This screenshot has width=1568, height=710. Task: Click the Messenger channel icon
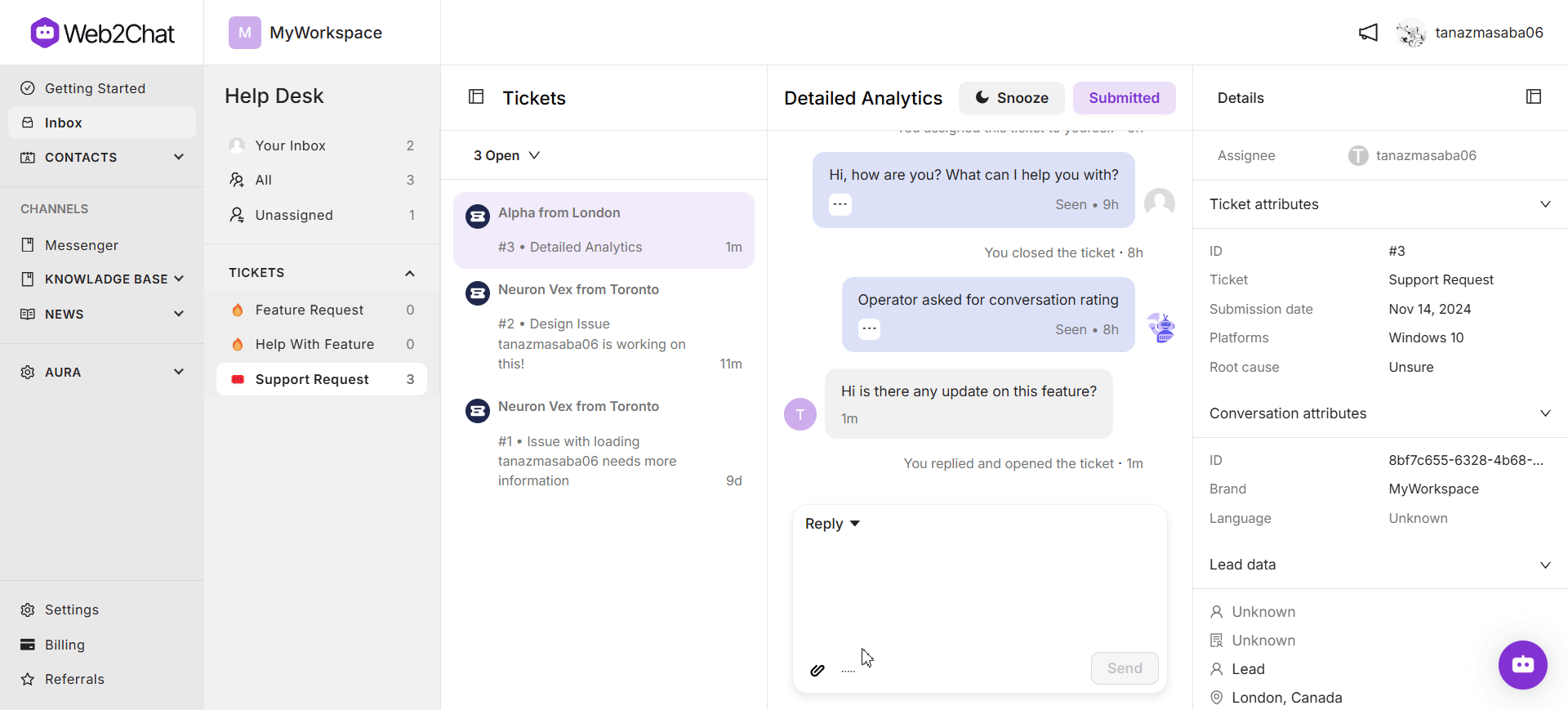(x=28, y=245)
